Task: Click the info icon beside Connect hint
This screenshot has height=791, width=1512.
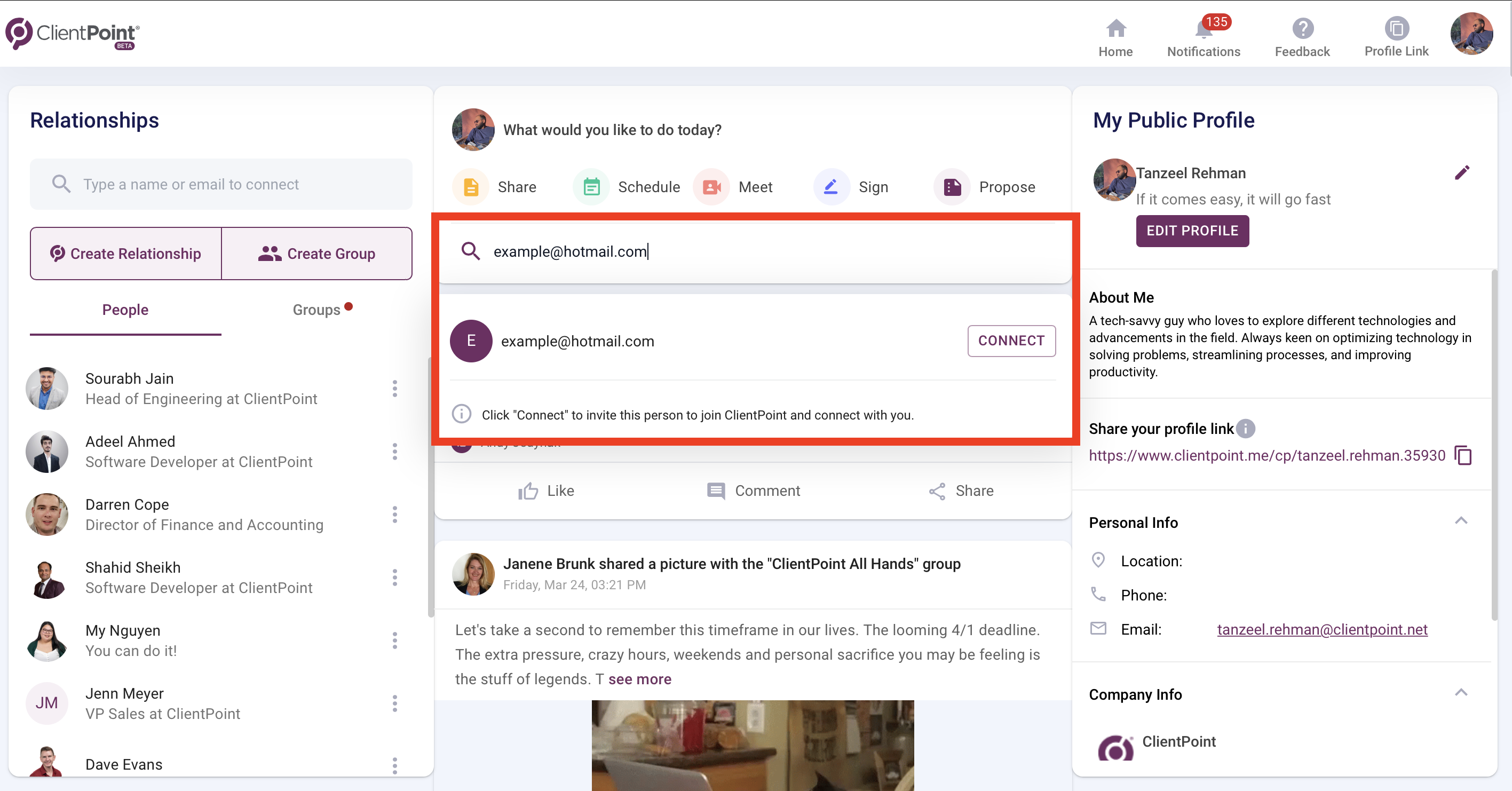Action: click(x=461, y=414)
